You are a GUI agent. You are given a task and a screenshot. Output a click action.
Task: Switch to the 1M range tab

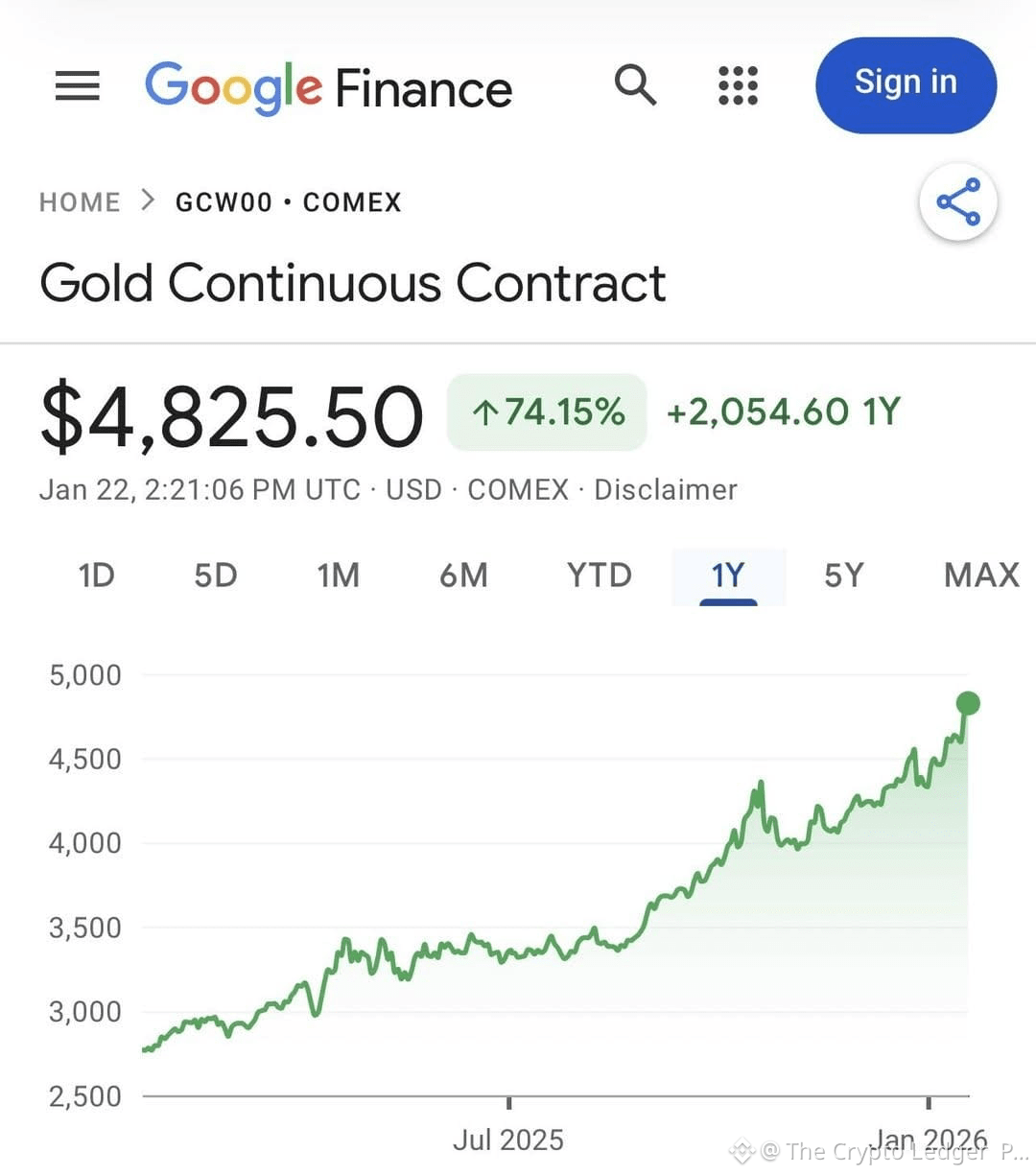pos(338,575)
